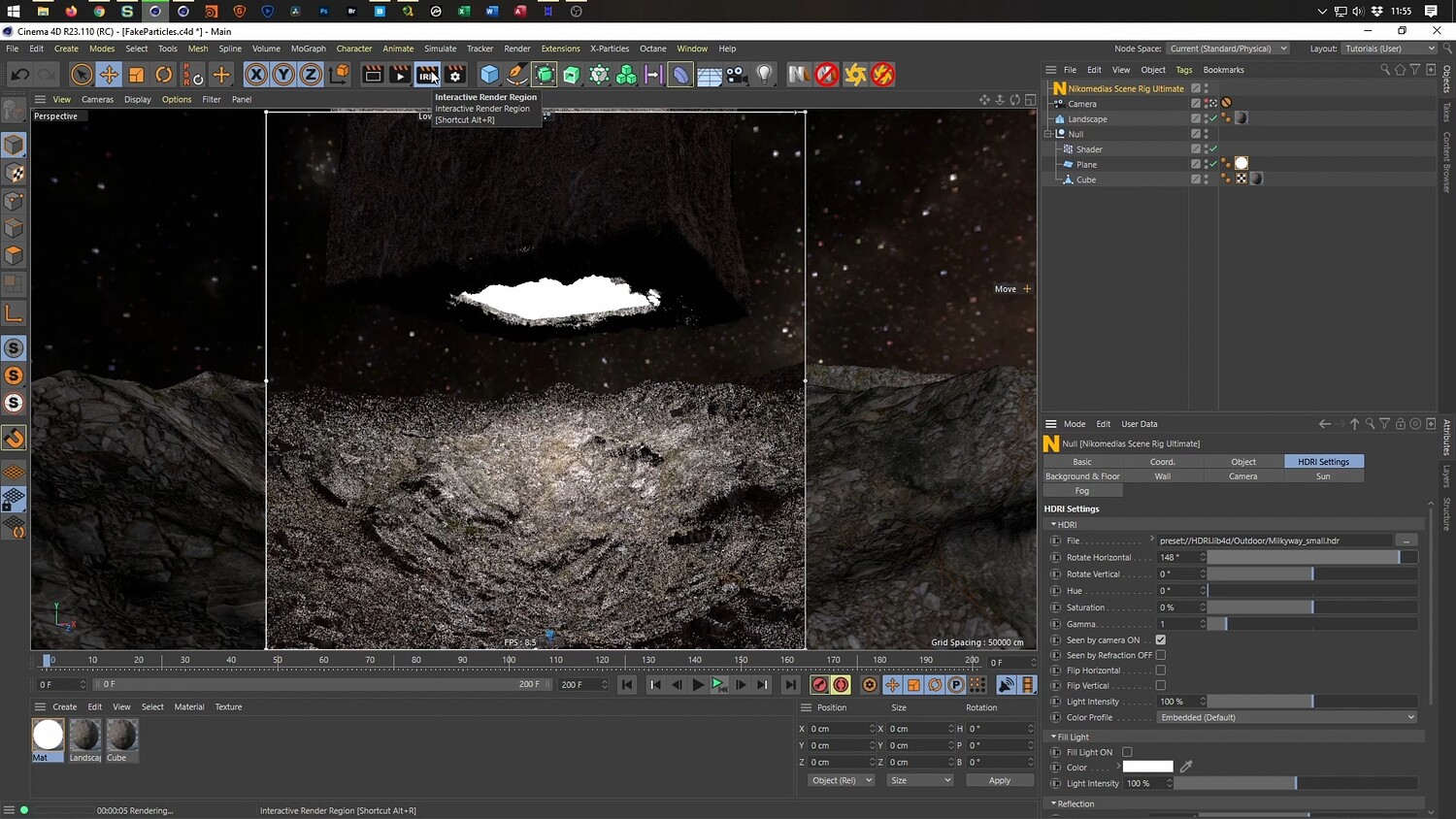Open Edit Render Settings icon

coord(455,75)
